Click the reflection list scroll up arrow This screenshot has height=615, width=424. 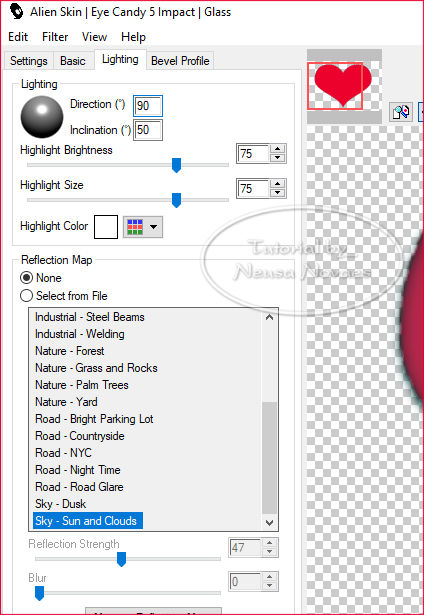point(269,317)
